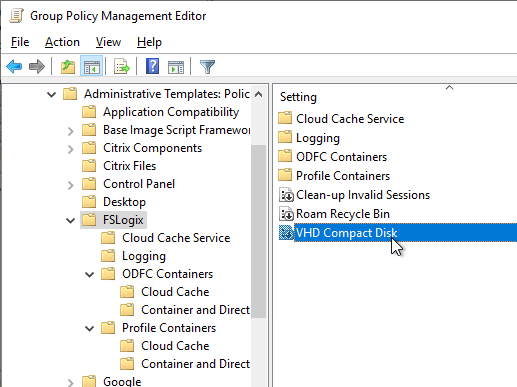Viewport: 517px width, 387px height.
Task: Select Citrix Components in the tree
Action: point(152,148)
